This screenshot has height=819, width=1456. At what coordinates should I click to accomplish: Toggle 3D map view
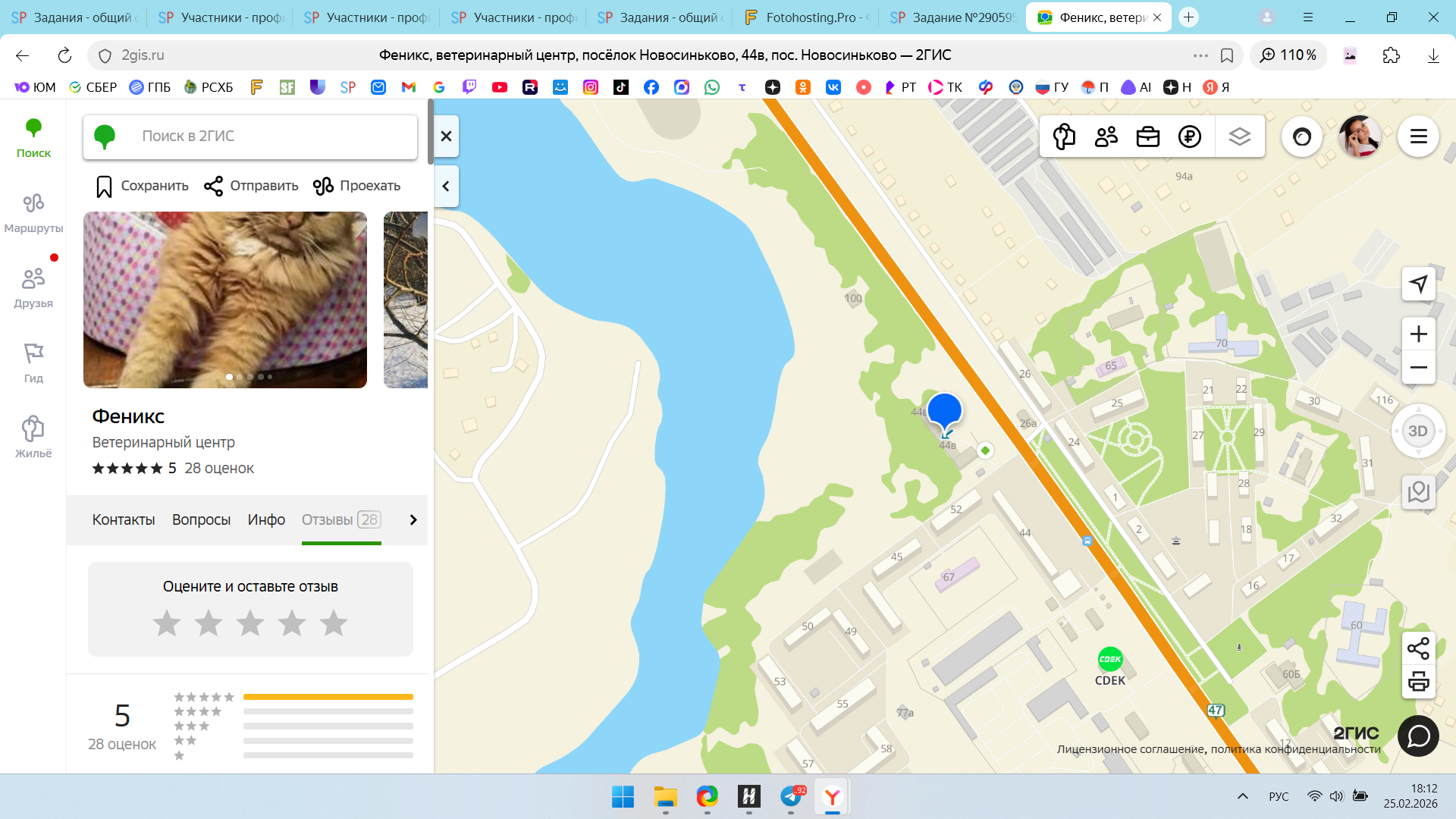[x=1417, y=431]
